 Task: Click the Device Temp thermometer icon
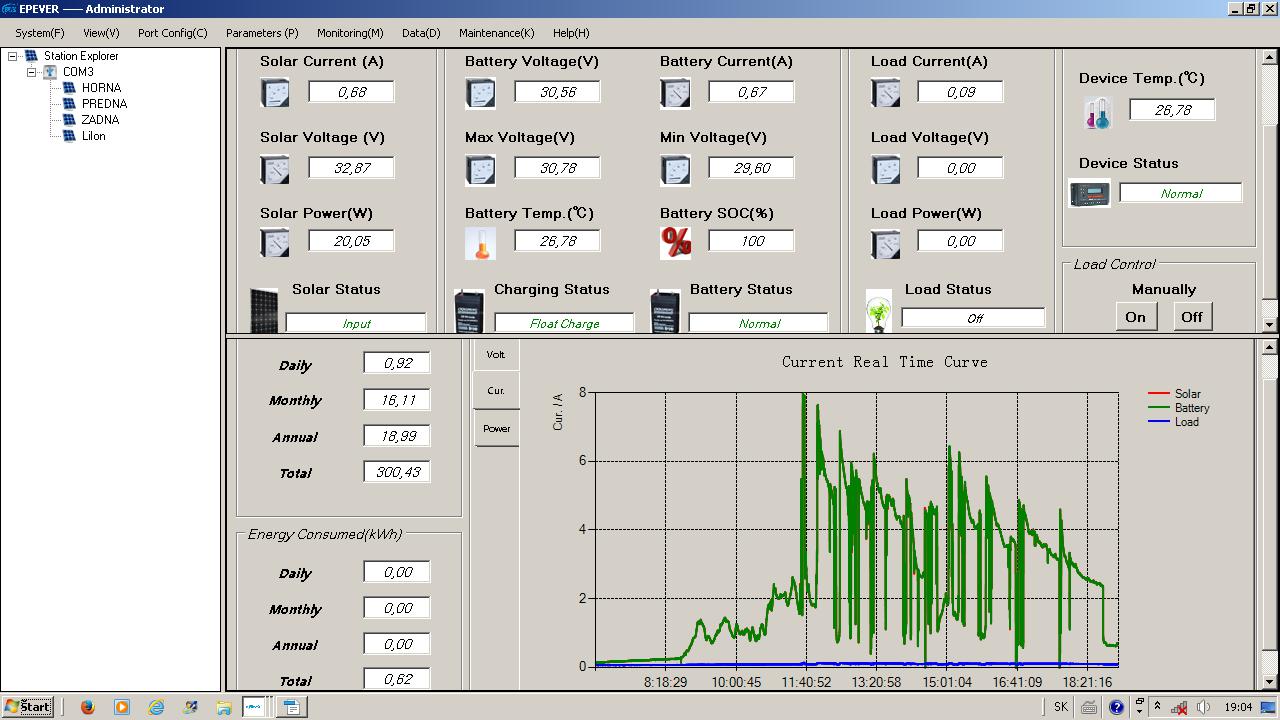[1098, 113]
